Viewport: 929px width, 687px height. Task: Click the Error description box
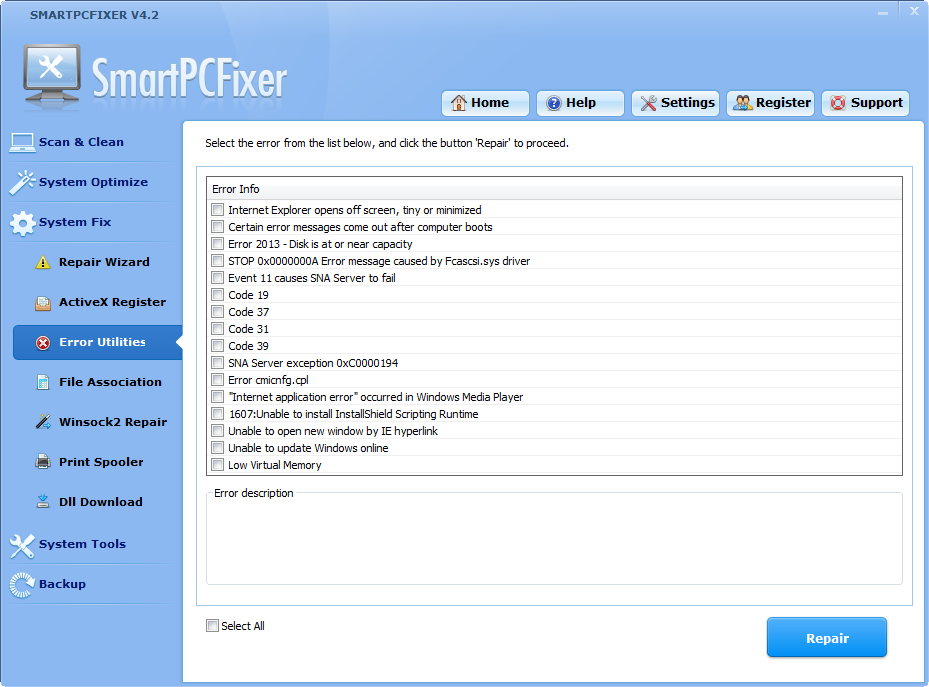click(x=555, y=539)
